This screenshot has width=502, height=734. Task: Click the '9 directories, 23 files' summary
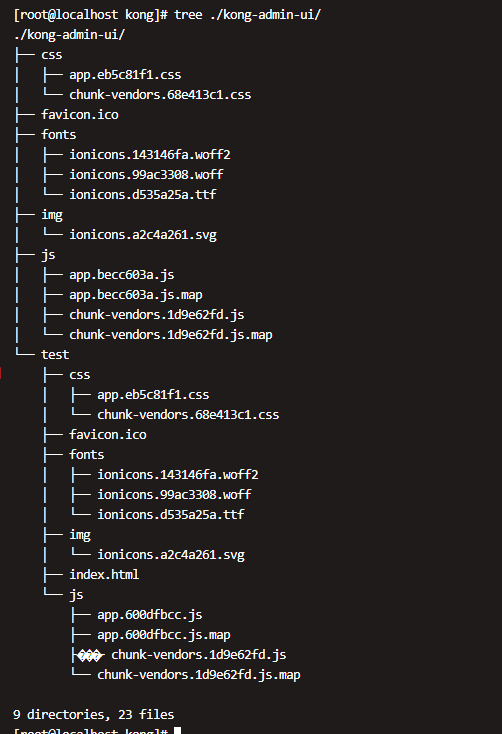(94, 715)
